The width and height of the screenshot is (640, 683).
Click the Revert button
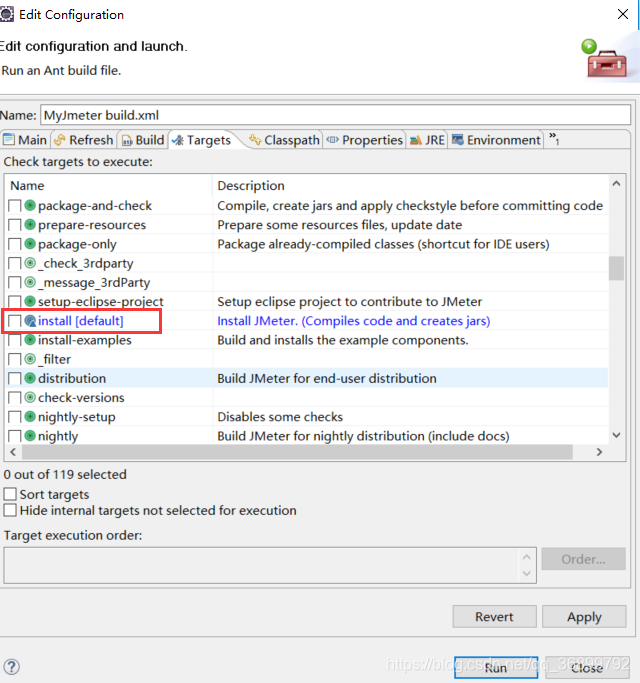[x=494, y=616]
